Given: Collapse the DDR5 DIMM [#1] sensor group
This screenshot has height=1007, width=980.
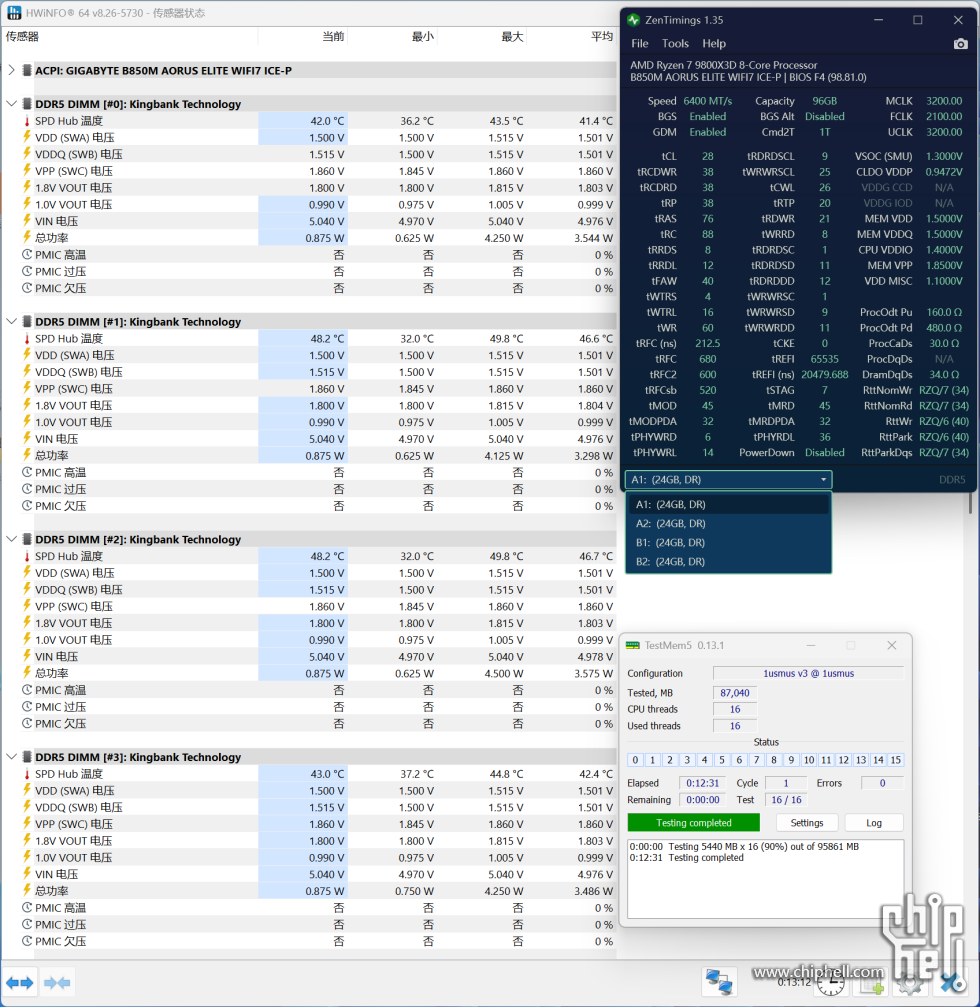Looking at the screenshot, I should coord(11,321).
